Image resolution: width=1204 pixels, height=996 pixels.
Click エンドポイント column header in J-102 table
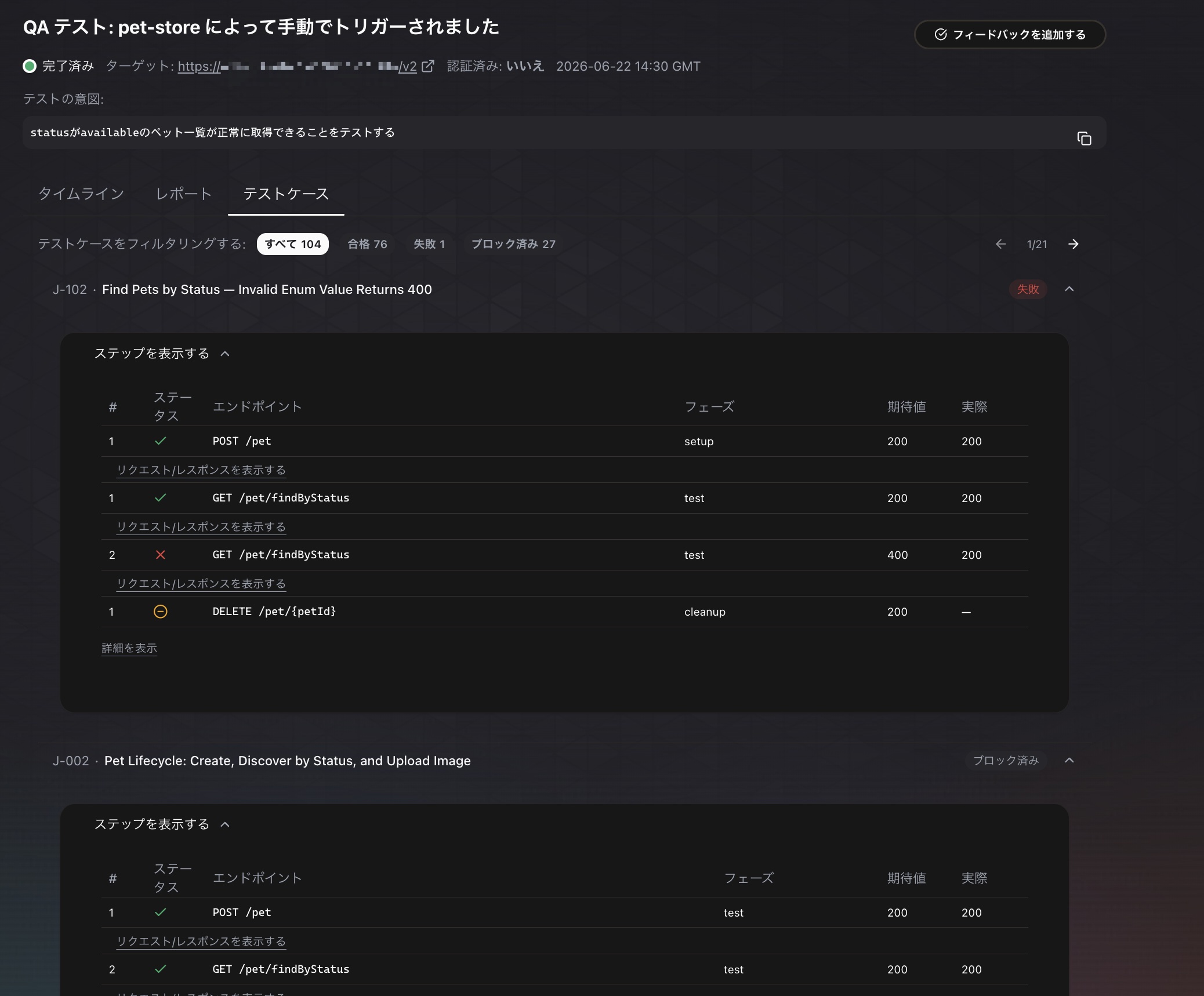pos(258,407)
